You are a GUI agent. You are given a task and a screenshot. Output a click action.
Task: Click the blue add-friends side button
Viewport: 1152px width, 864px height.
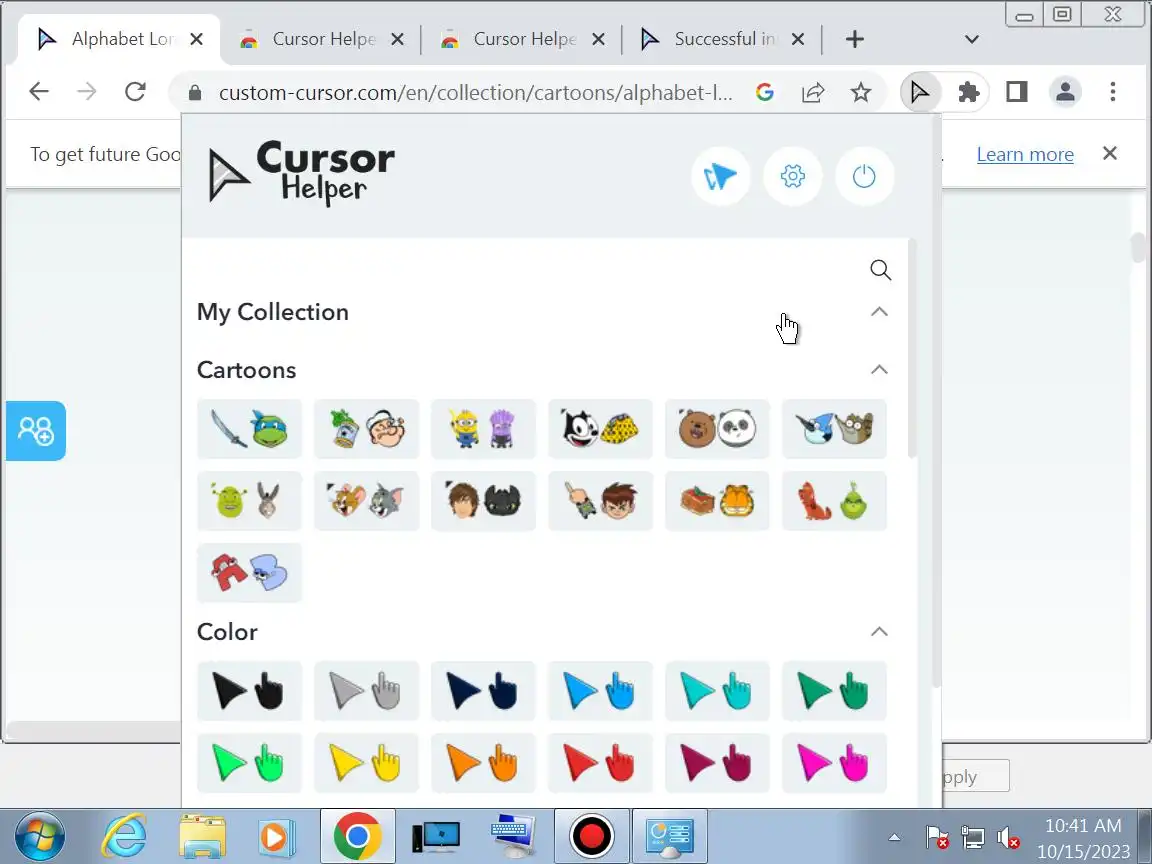pyautogui.click(x=35, y=431)
